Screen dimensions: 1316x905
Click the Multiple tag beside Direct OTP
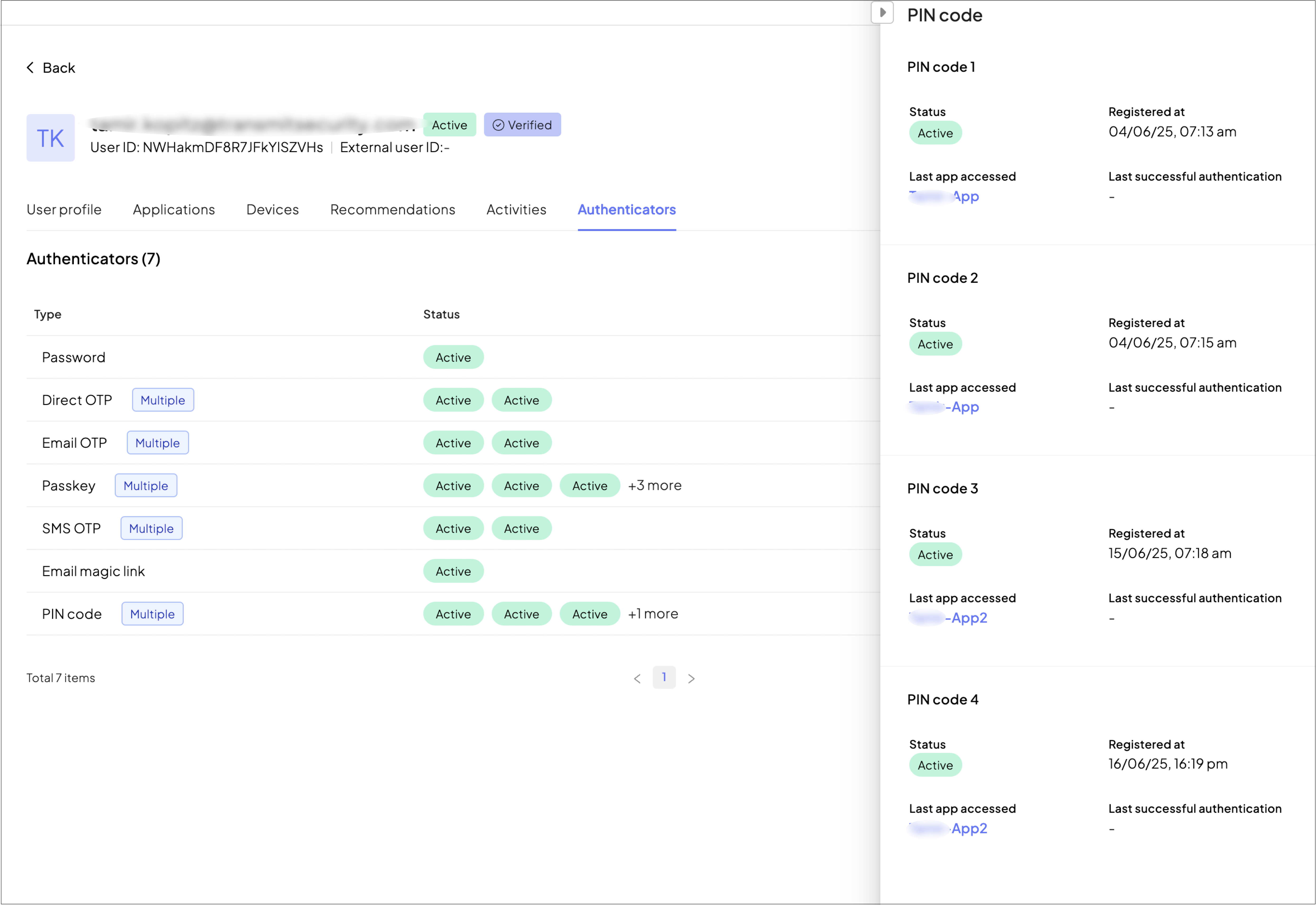pyautogui.click(x=163, y=400)
